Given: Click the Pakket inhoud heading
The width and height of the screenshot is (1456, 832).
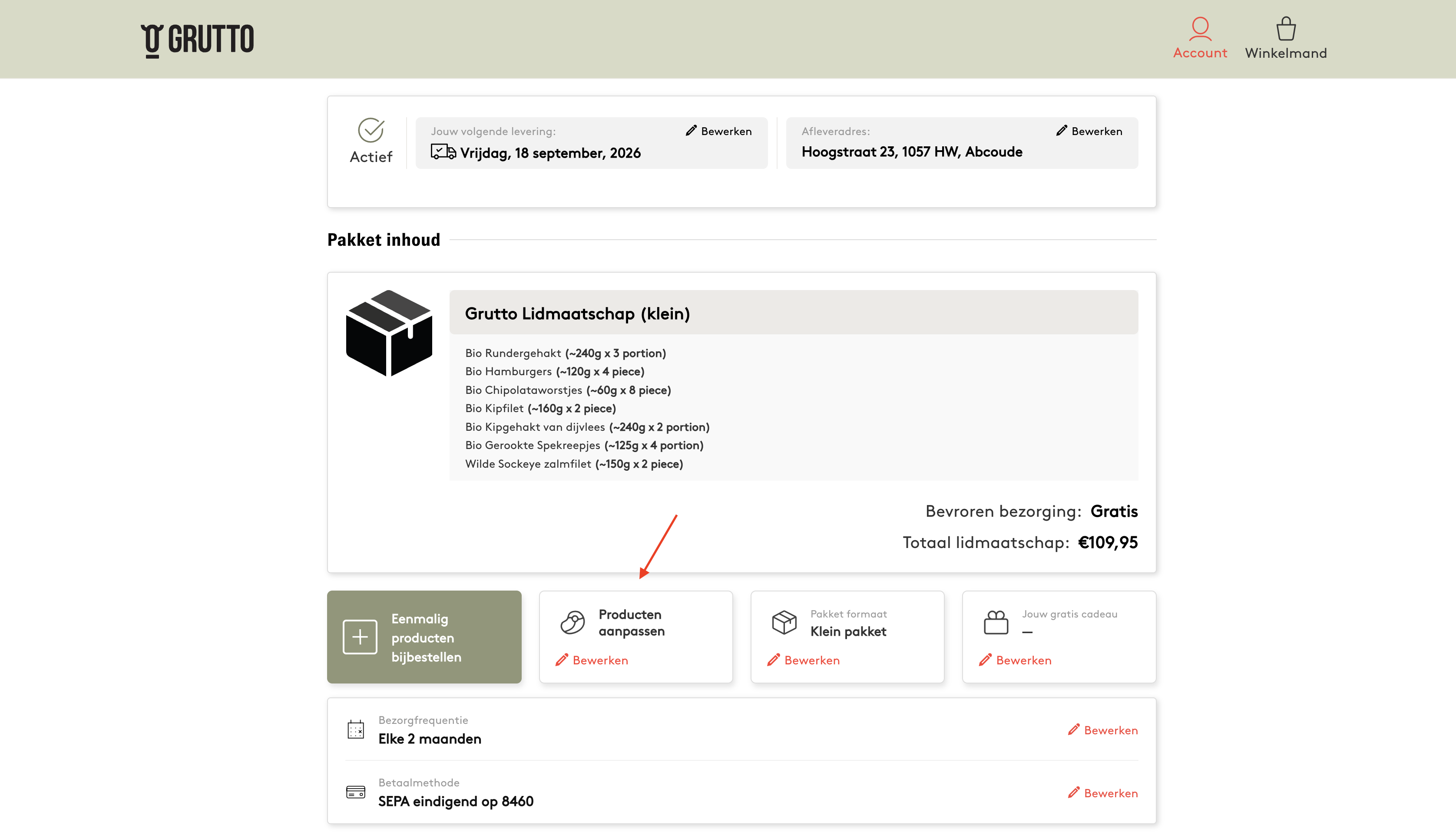Looking at the screenshot, I should click(x=384, y=240).
